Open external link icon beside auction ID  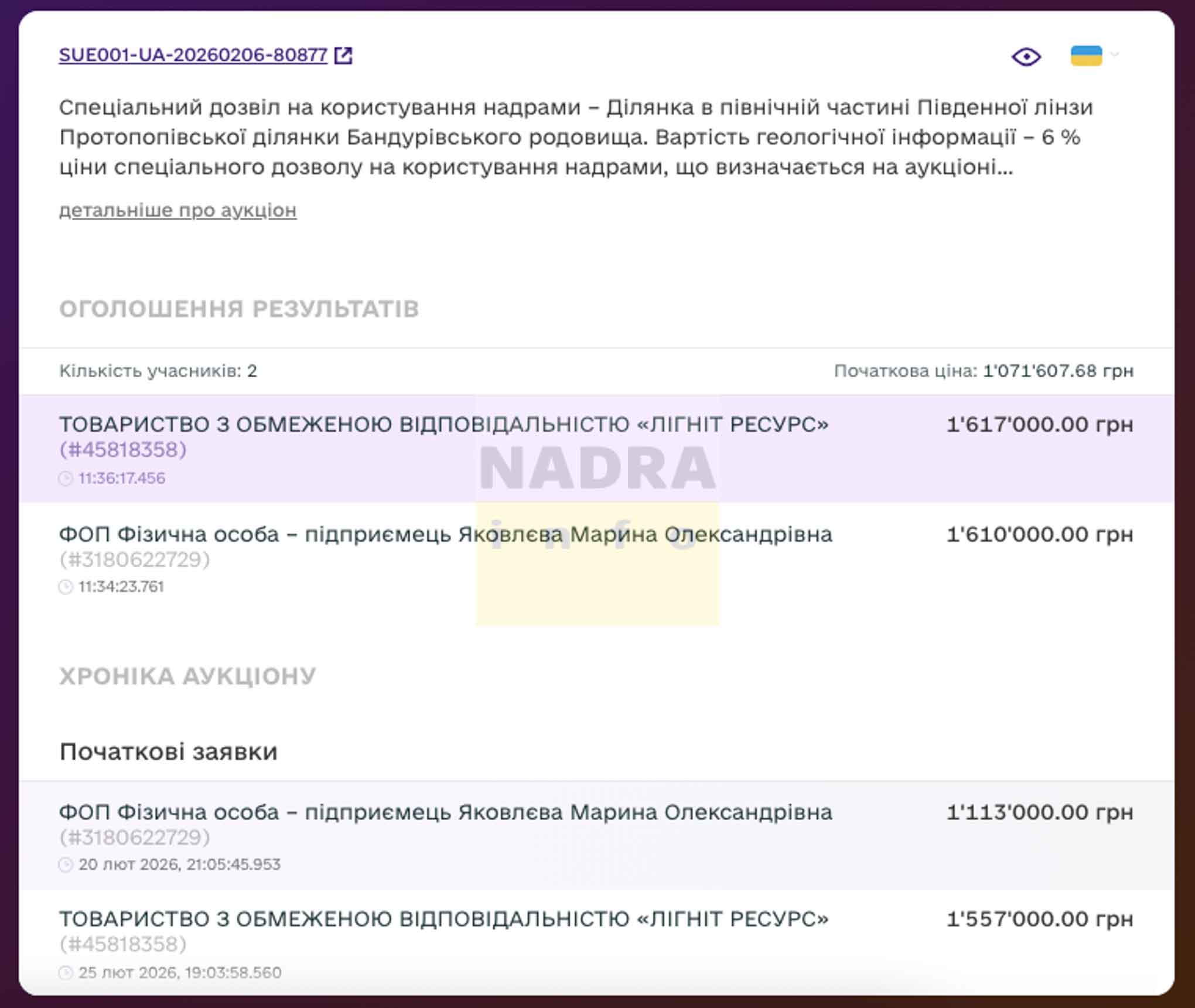pyautogui.click(x=343, y=56)
